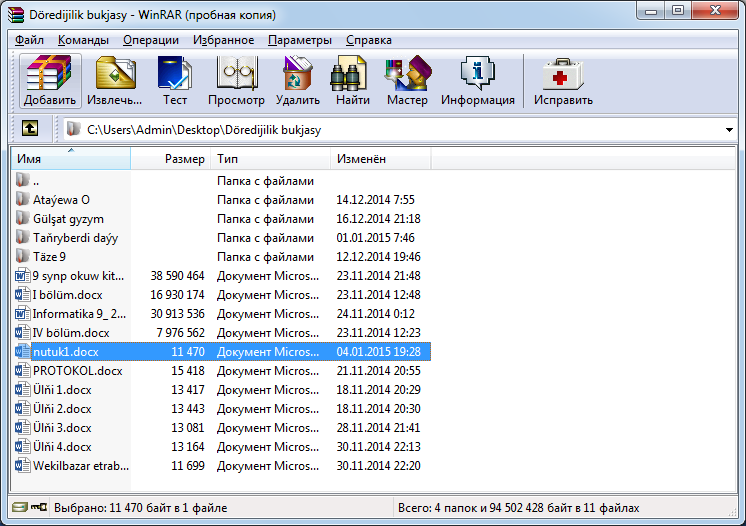
Task: Click the status bar total Всего: 4 папок
Action: point(519,508)
